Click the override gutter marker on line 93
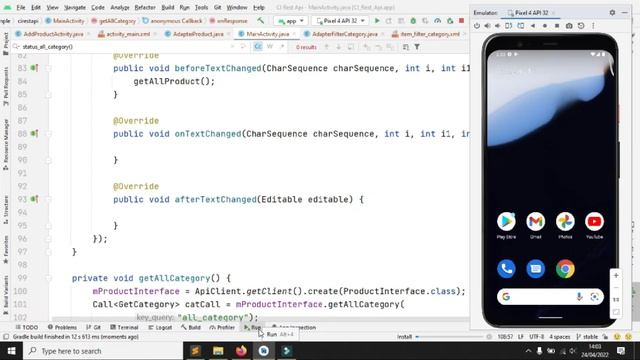This screenshot has height=360, width=640. coord(34,199)
